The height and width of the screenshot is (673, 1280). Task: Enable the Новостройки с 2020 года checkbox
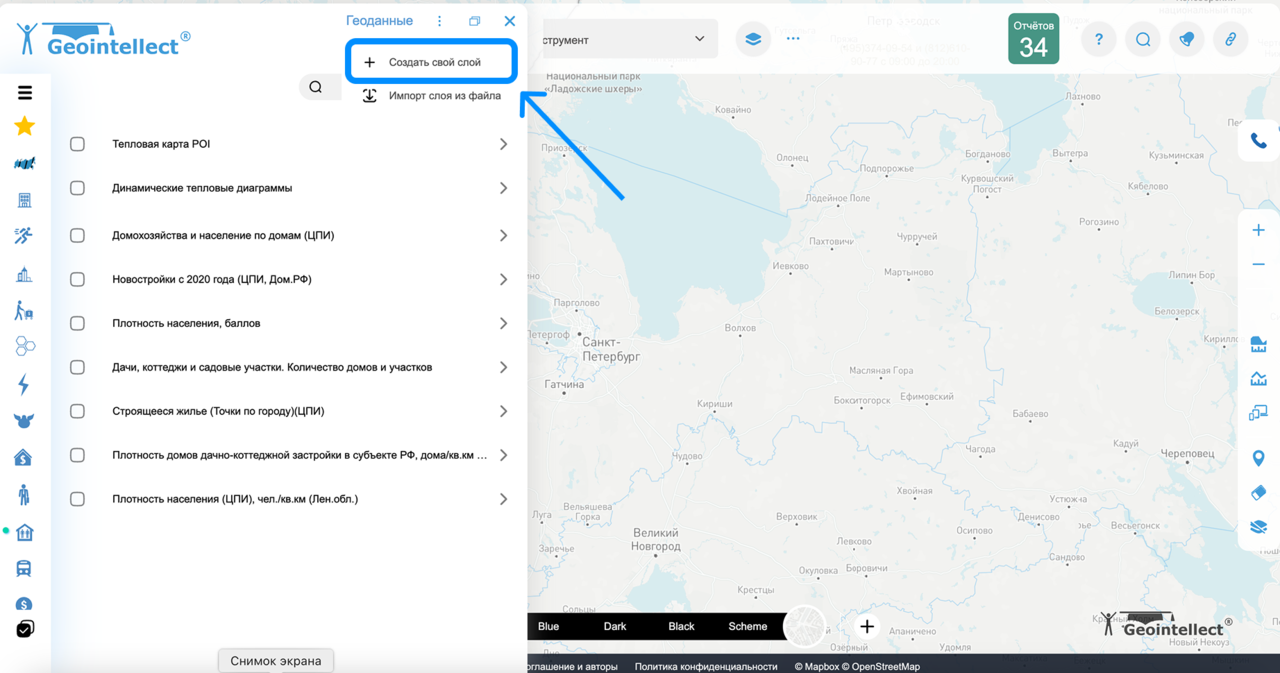pyautogui.click(x=77, y=279)
